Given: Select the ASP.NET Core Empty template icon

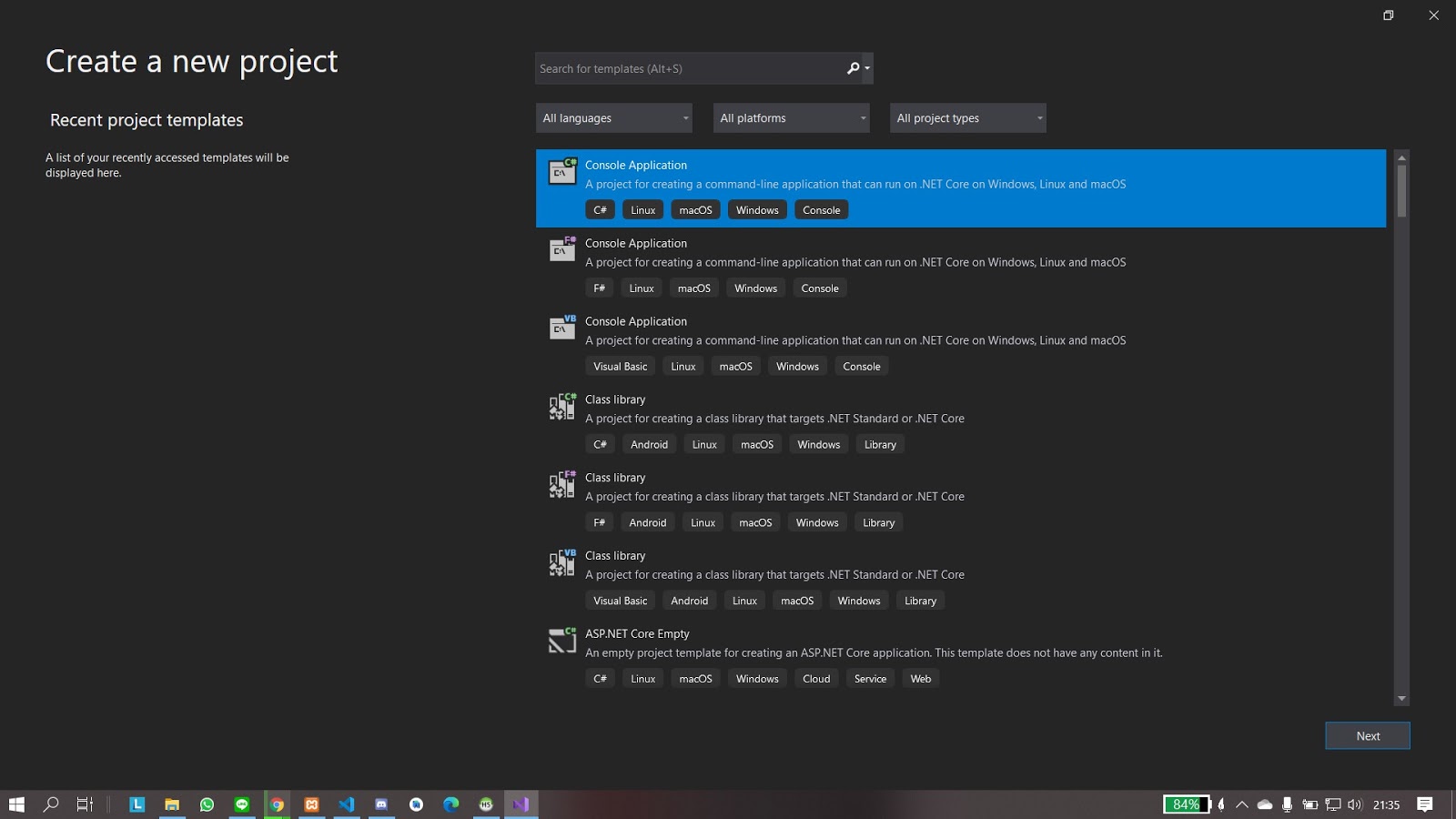Looking at the screenshot, I should [x=562, y=641].
